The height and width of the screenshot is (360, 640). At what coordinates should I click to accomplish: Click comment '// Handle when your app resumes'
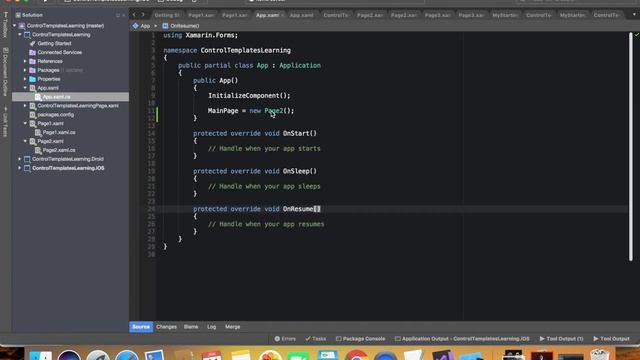point(266,224)
